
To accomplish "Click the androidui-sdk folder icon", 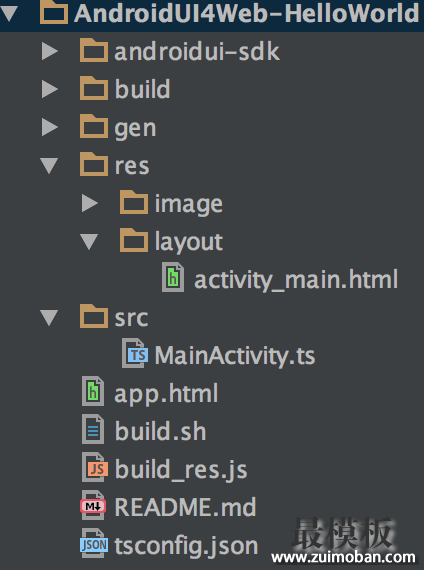I will pyautogui.click(x=94, y=50).
